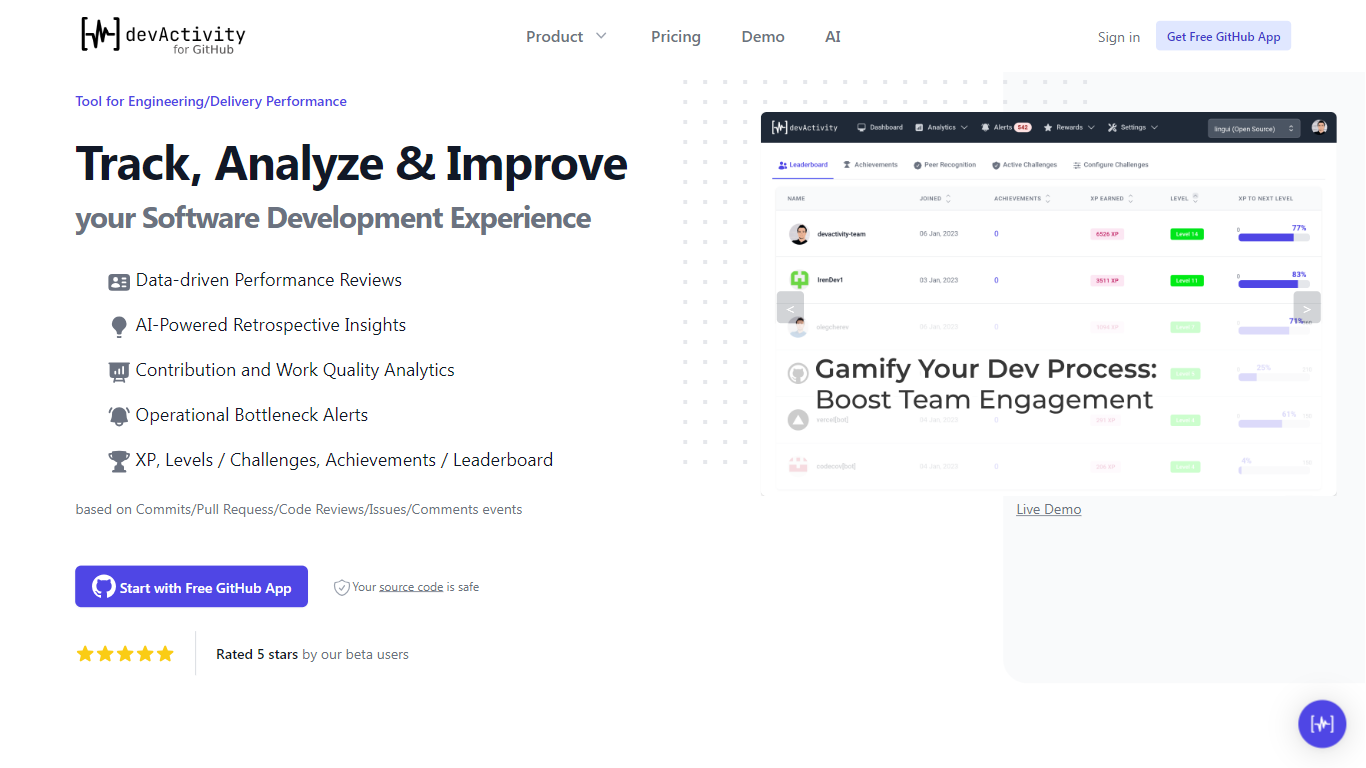1366x768 pixels.
Task: Click the Start with Free GitHub App button
Action: 191,587
